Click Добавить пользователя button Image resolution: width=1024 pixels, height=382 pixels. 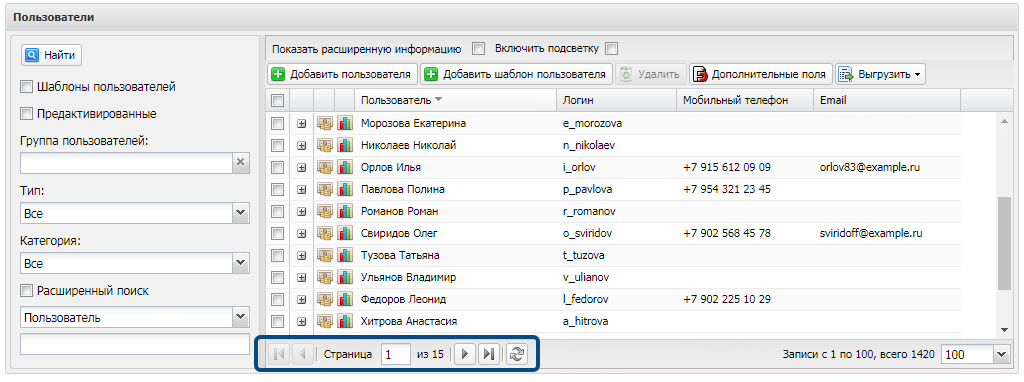pyautogui.click(x=343, y=74)
